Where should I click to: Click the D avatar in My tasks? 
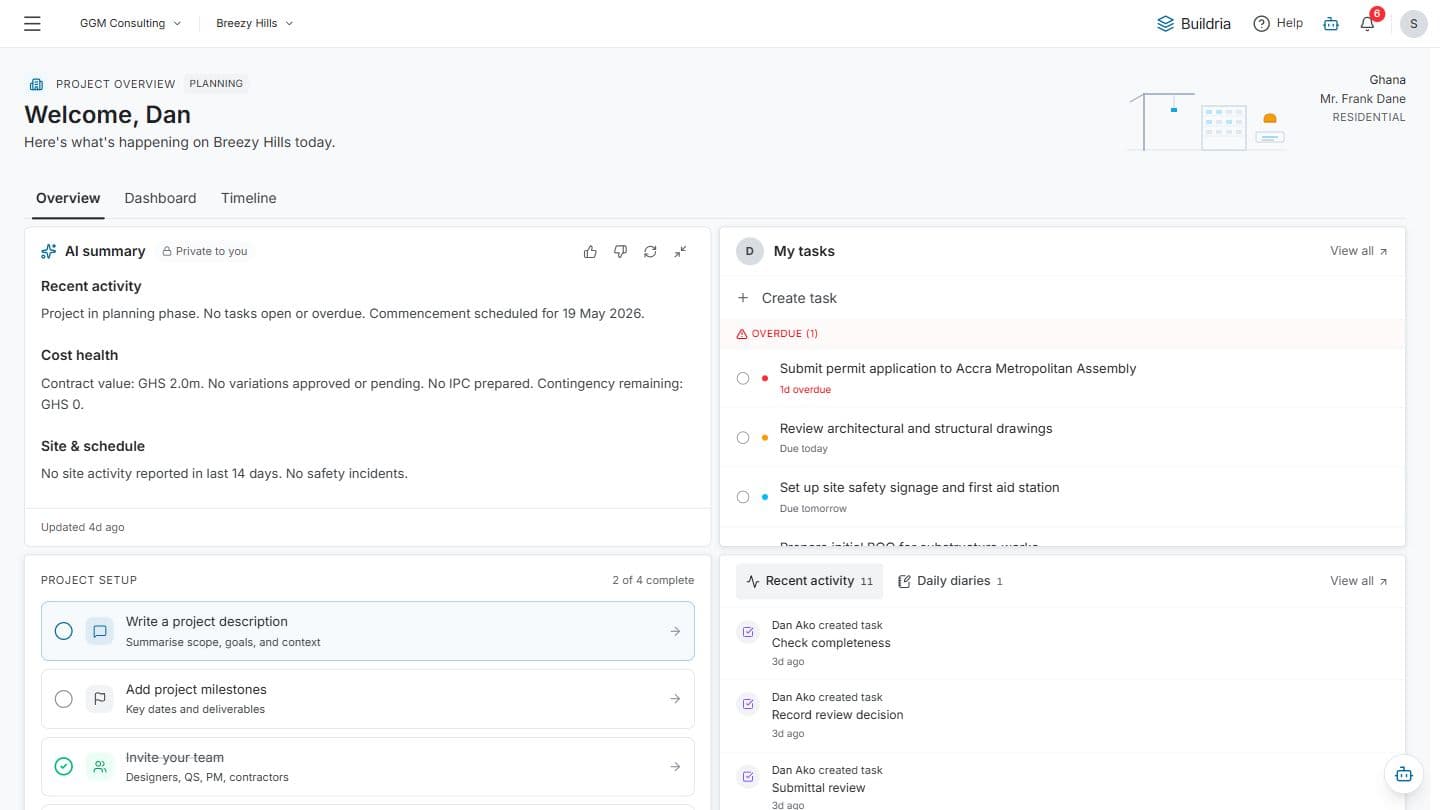click(x=750, y=251)
